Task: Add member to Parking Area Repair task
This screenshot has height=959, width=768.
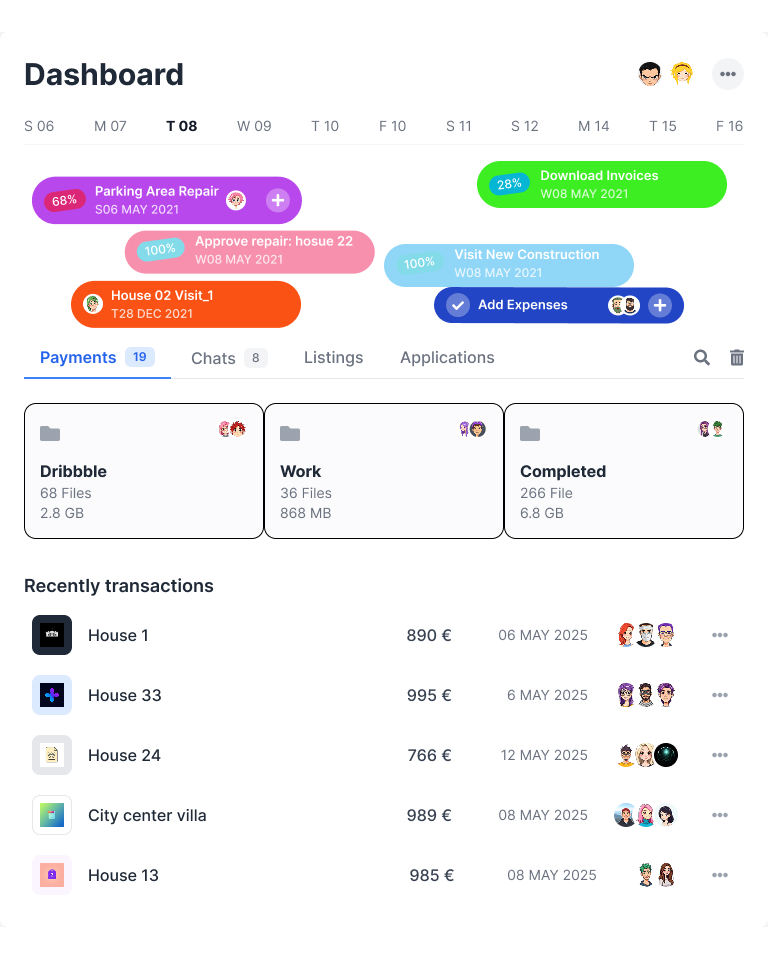Action: [278, 200]
